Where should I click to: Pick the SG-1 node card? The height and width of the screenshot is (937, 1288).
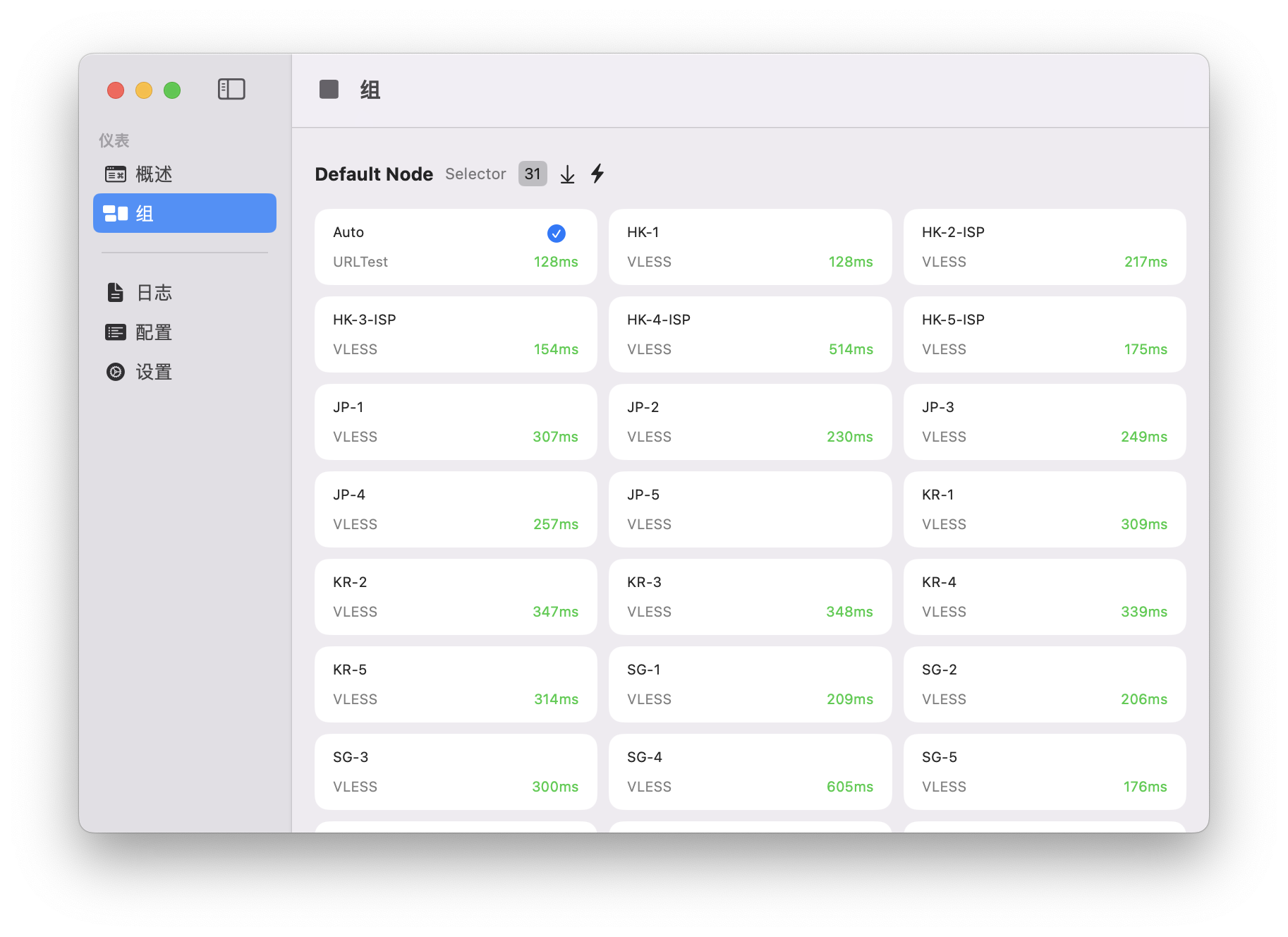(750, 684)
